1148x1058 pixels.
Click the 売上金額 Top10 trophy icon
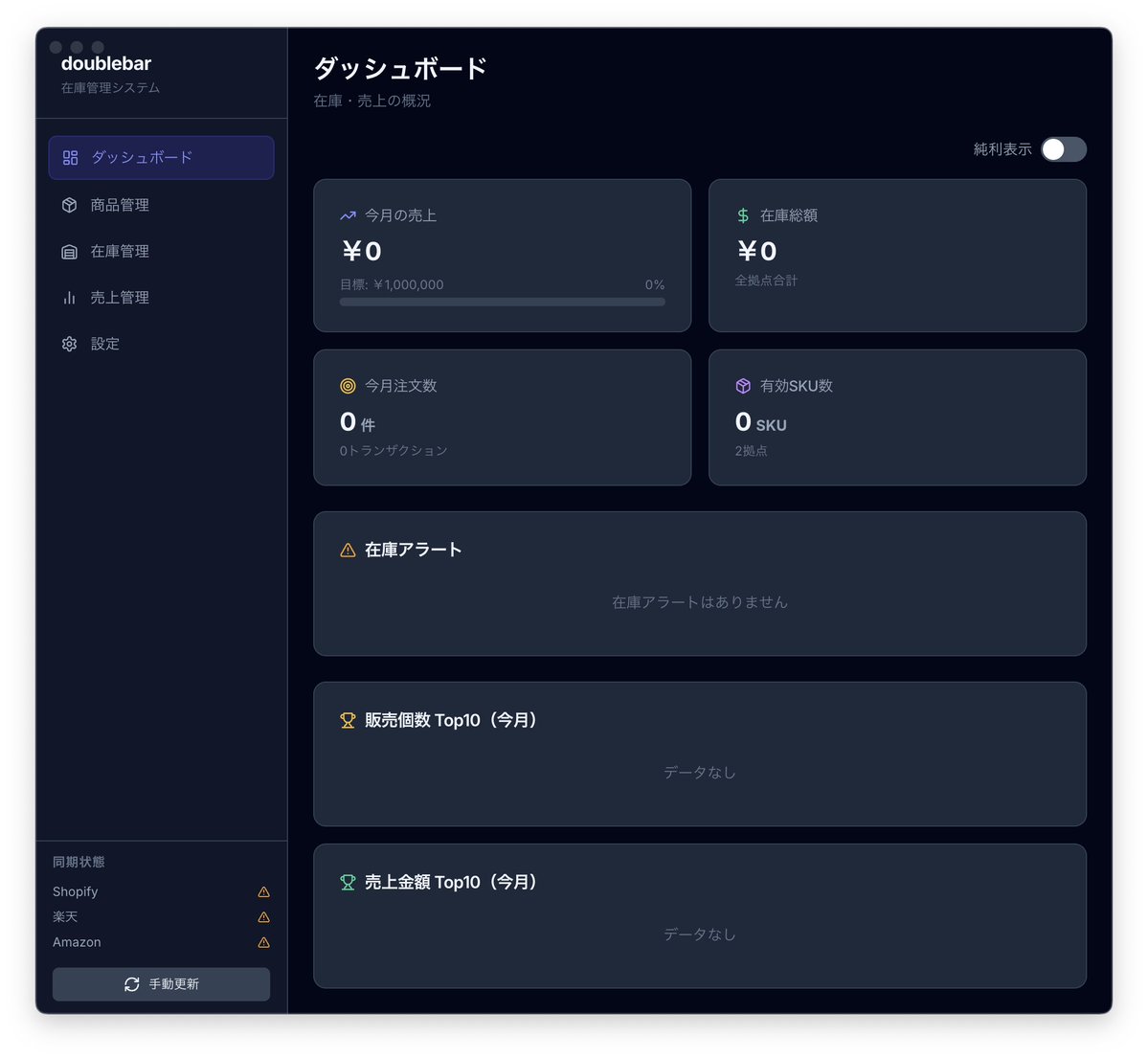(348, 882)
